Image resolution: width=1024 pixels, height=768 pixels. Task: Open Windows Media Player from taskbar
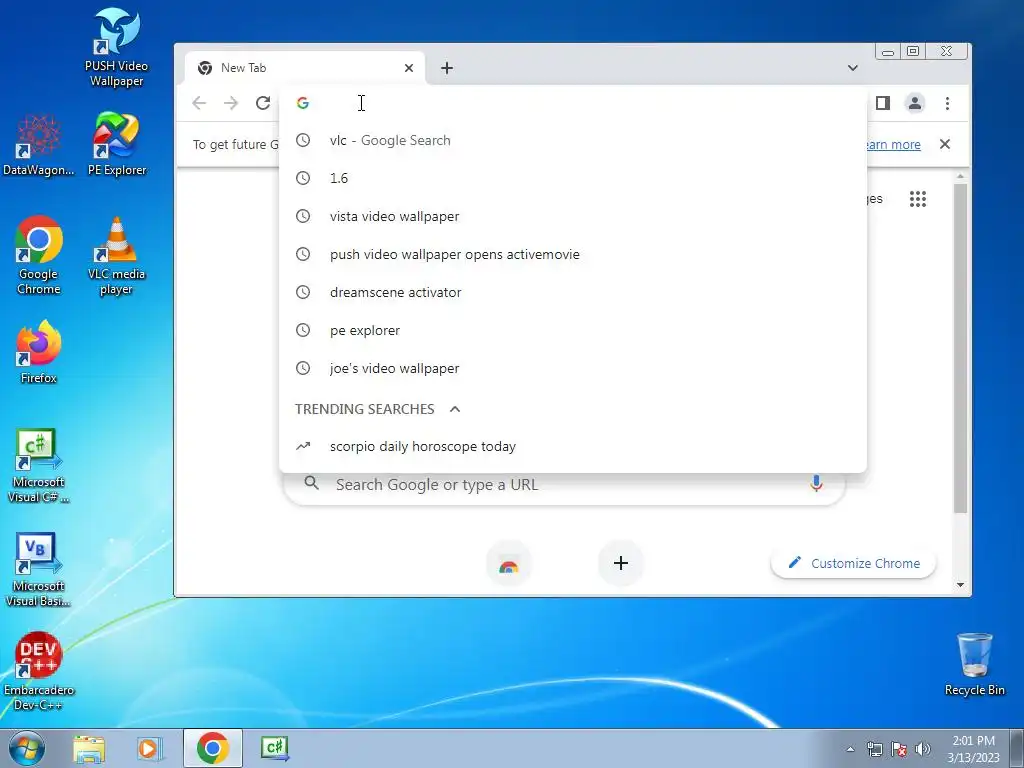tap(150, 748)
